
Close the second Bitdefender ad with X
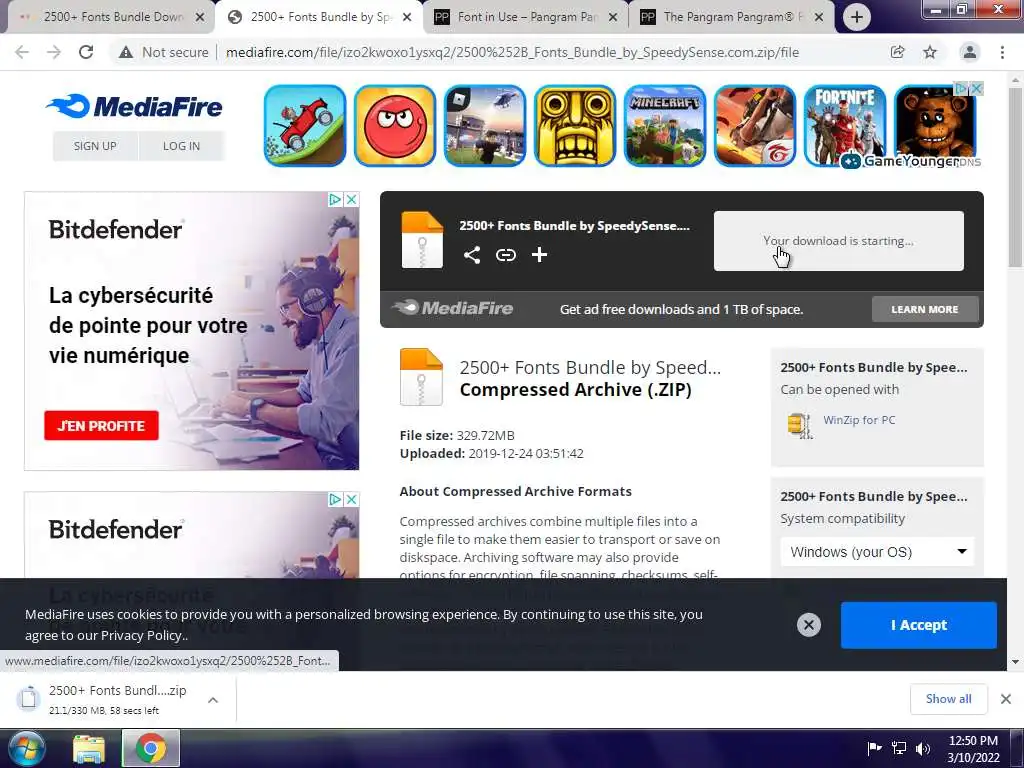pos(351,499)
